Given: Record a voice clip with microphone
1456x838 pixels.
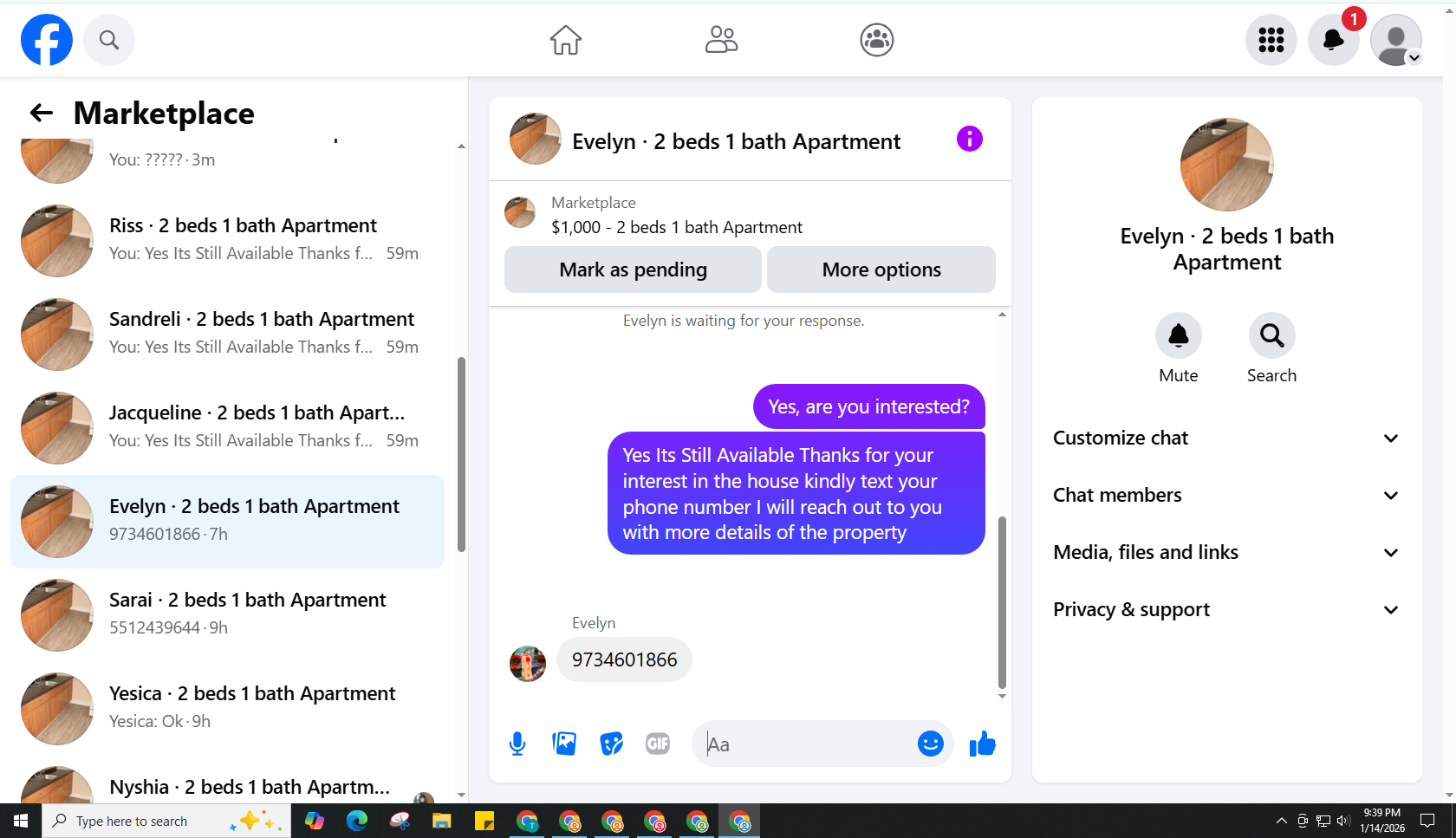Looking at the screenshot, I should 517,744.
